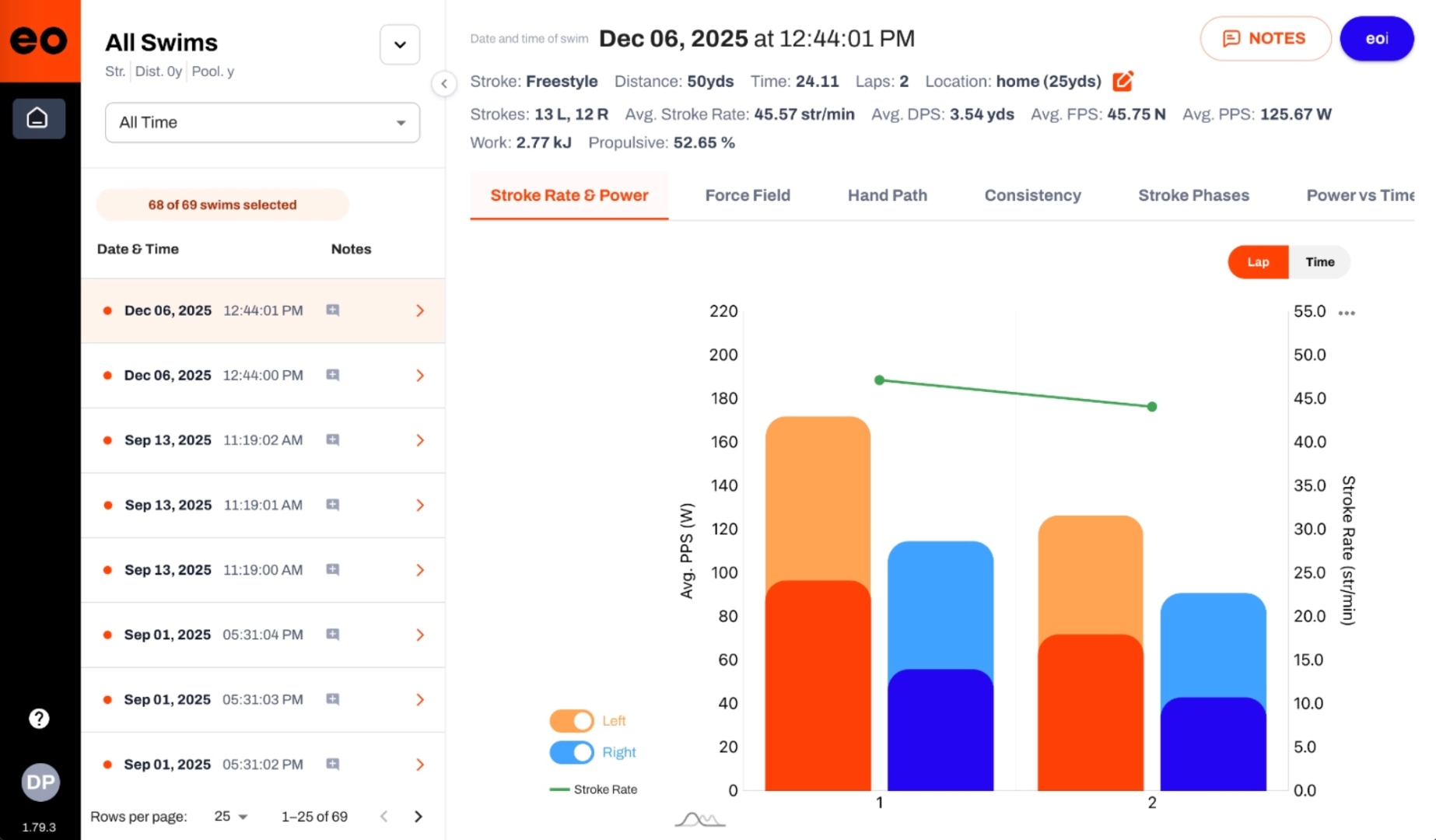
Task: Select the Stroke Rate & Power tab
Action: pos(569,195)
